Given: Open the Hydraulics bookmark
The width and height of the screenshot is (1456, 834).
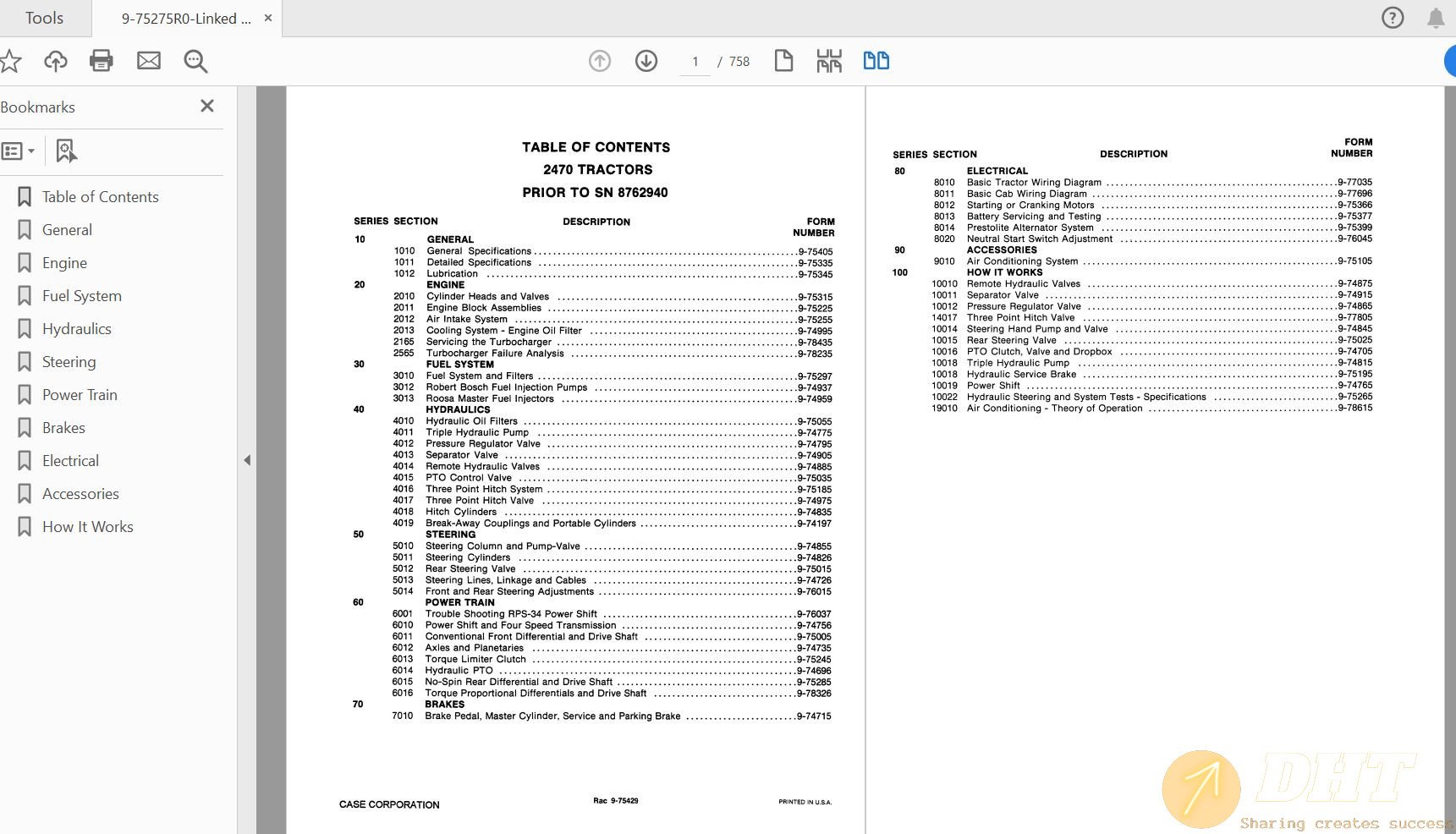Looking at the screenshot, I should point(77,328).
